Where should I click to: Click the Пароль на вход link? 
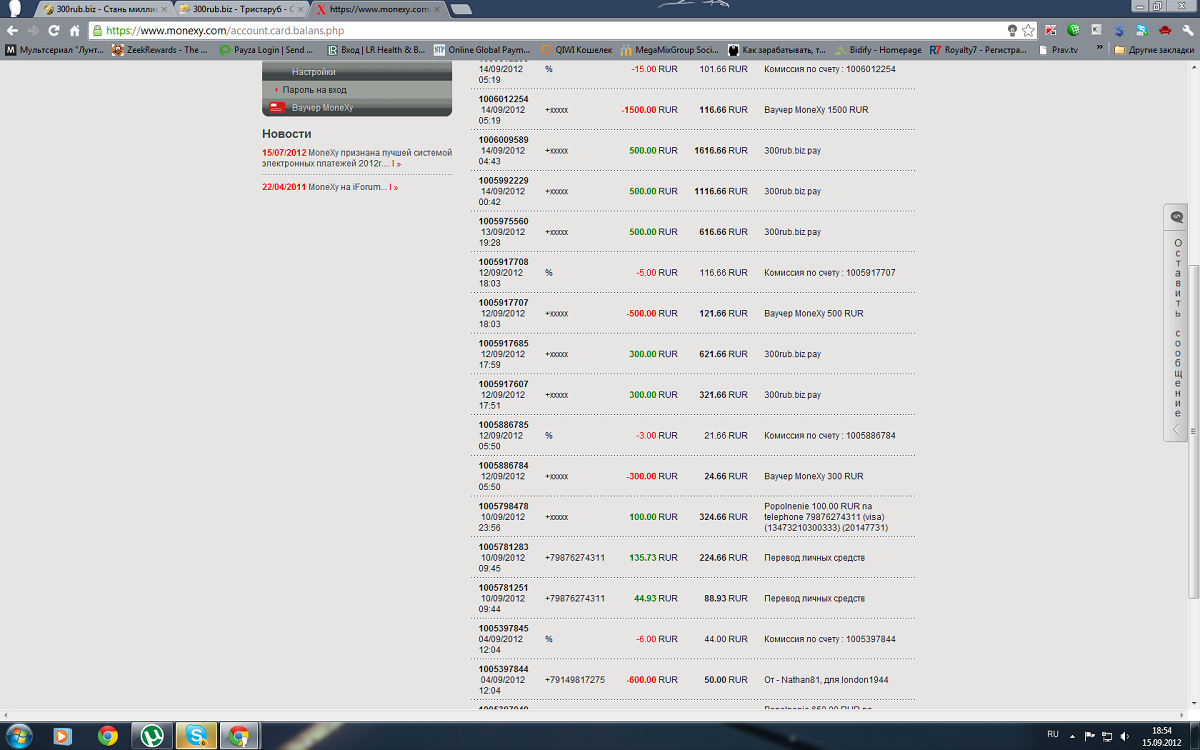[x=314, y=90]
